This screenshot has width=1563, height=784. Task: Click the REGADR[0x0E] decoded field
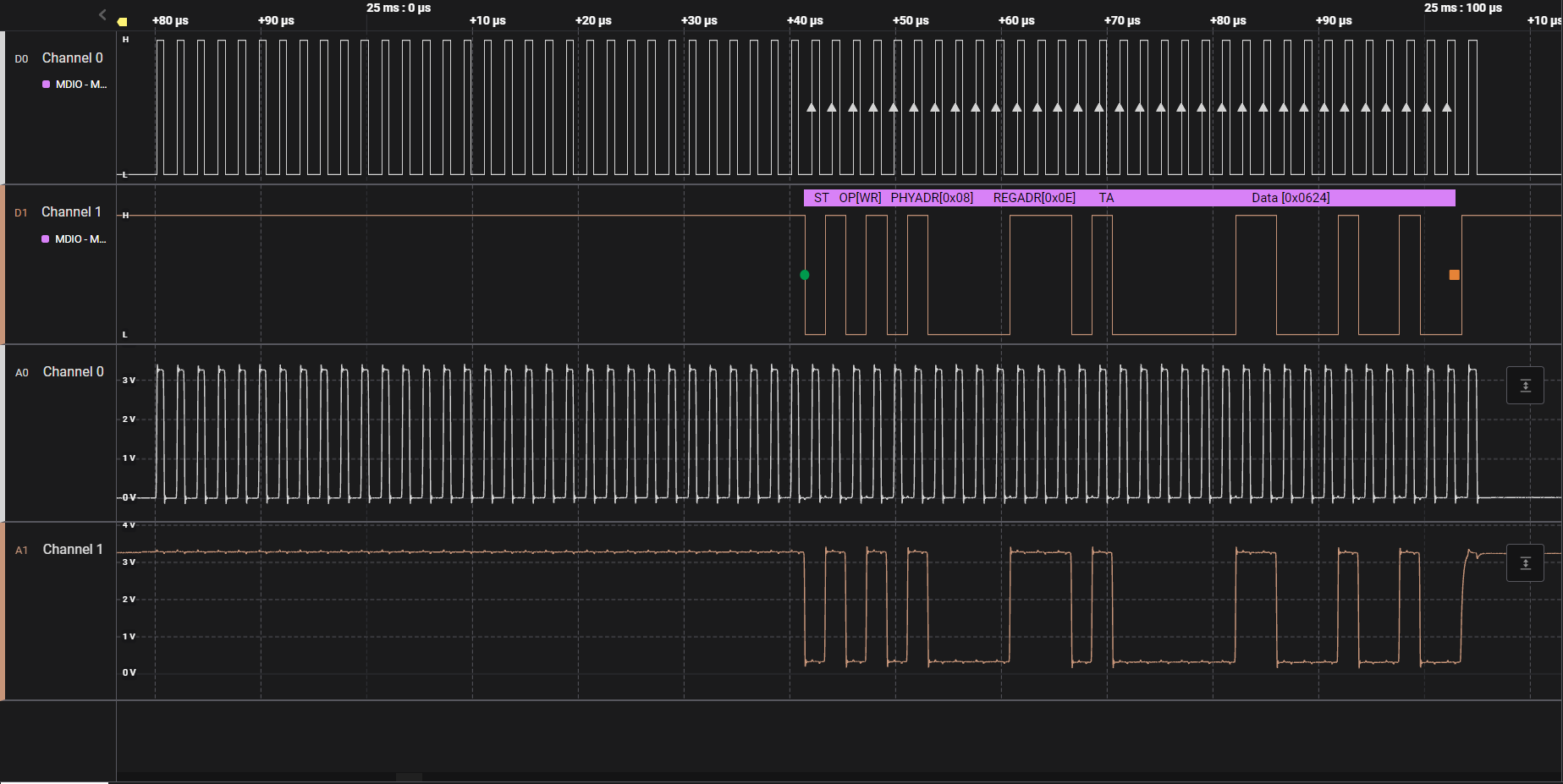(1034, 198)
